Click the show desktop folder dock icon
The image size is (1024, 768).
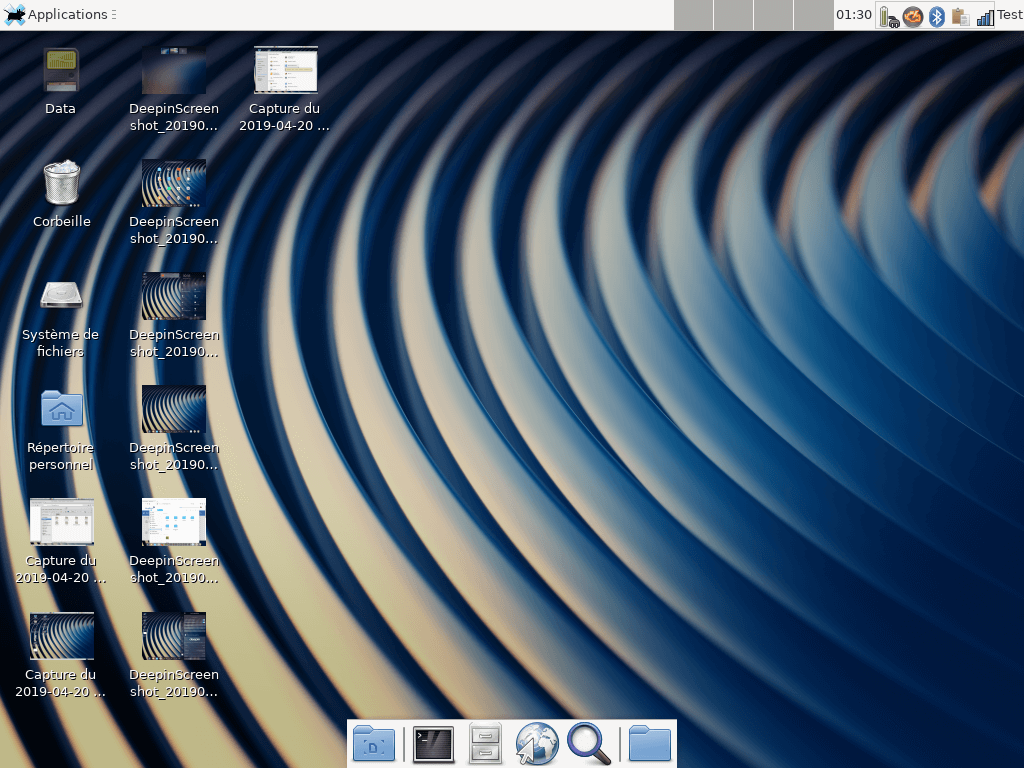374,743
